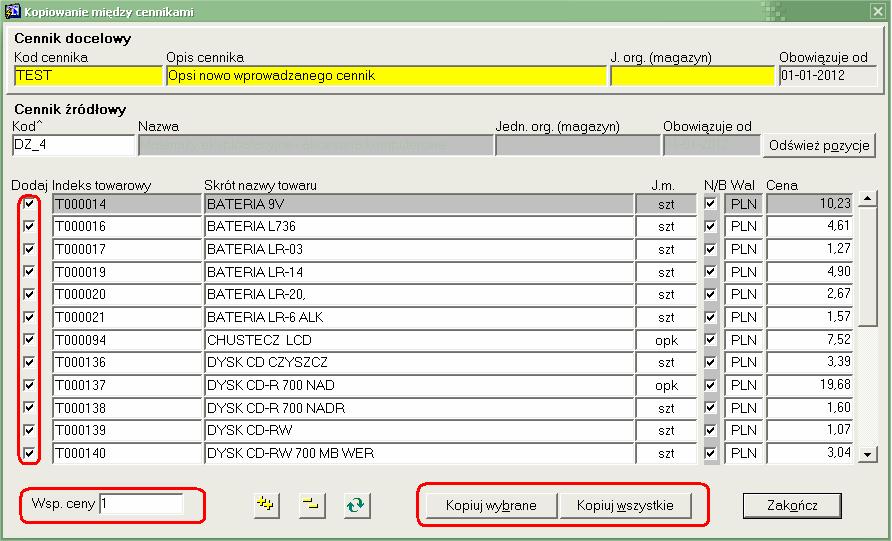Click the yellow plus select-all icon
The width and height of the screenshot is (892, 541).
[266, 505]
